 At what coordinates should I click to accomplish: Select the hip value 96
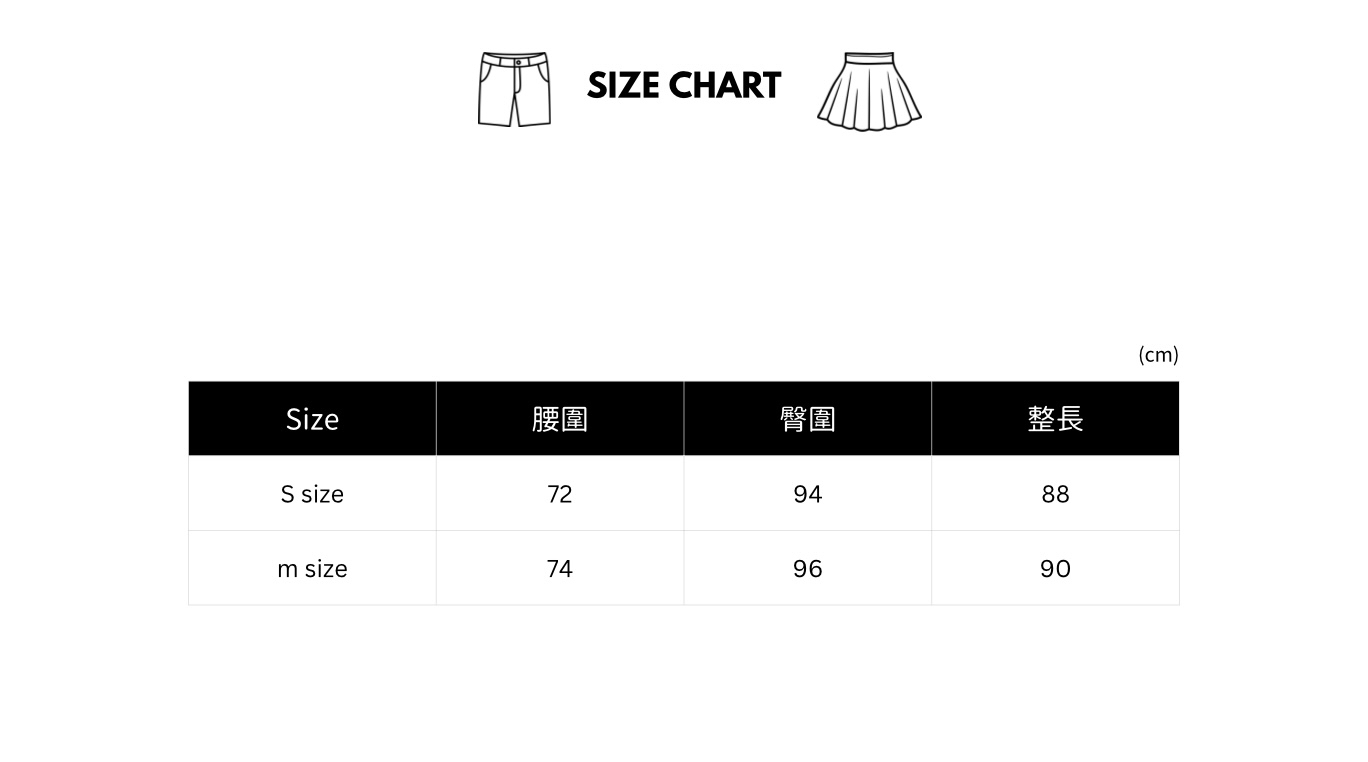click(808, 569)
